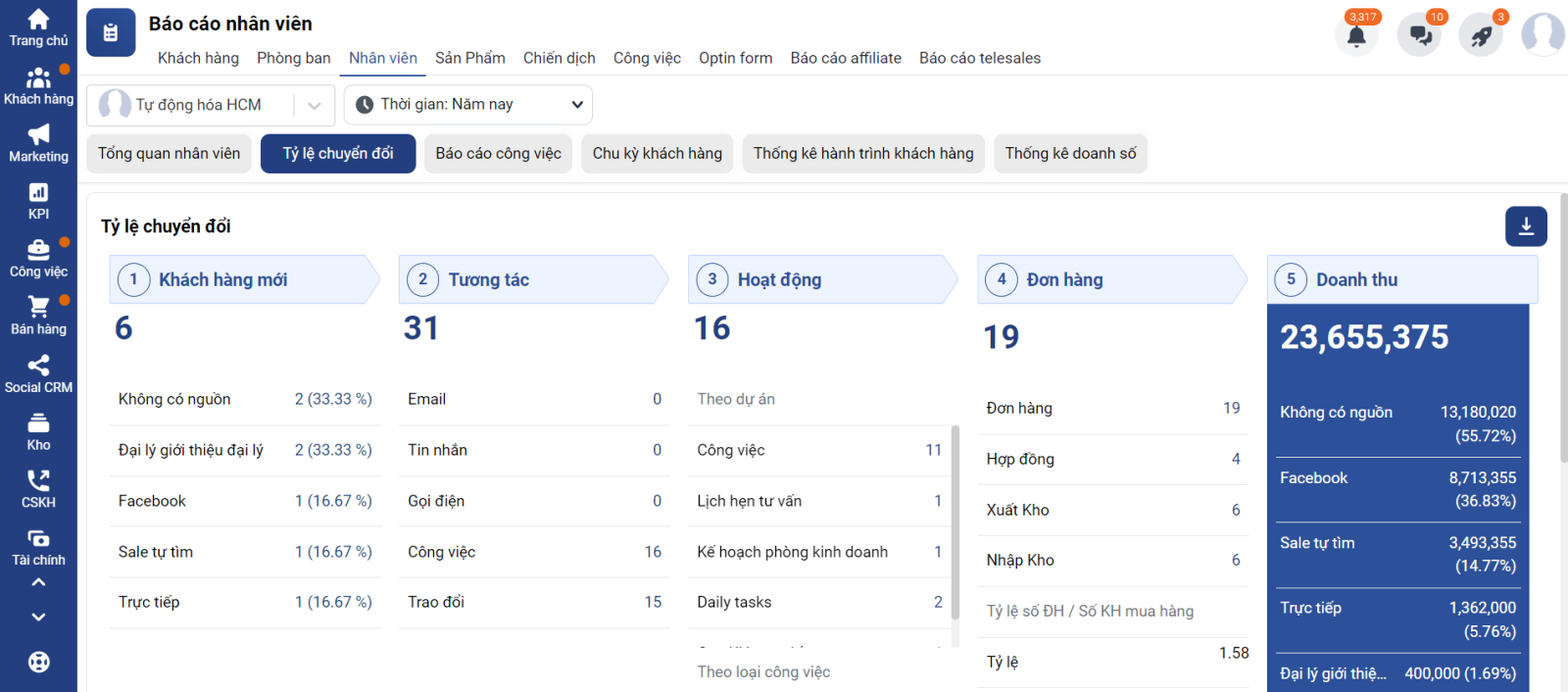This screenshot has width=1568, height=692.
Task: Go to the KPI chart icon
Action: point(38,193)
